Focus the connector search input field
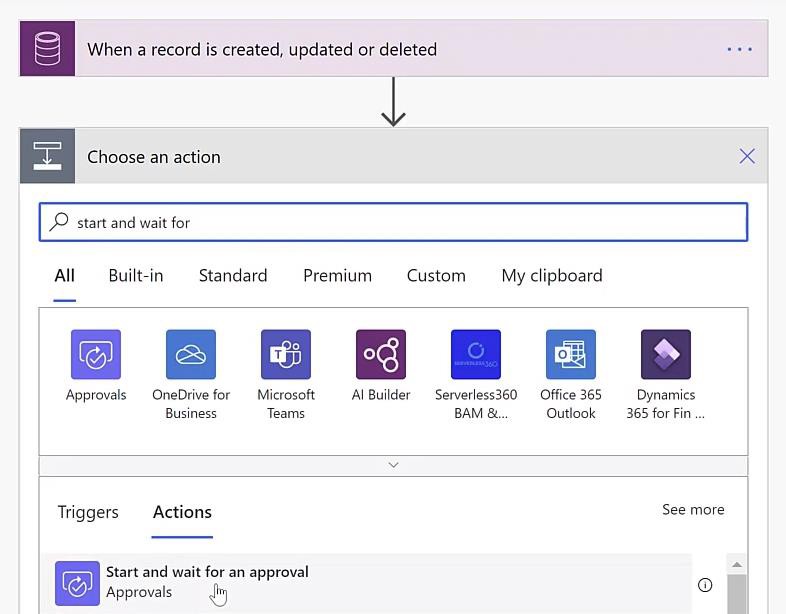786x614 pixels. (x=394, y=222)
